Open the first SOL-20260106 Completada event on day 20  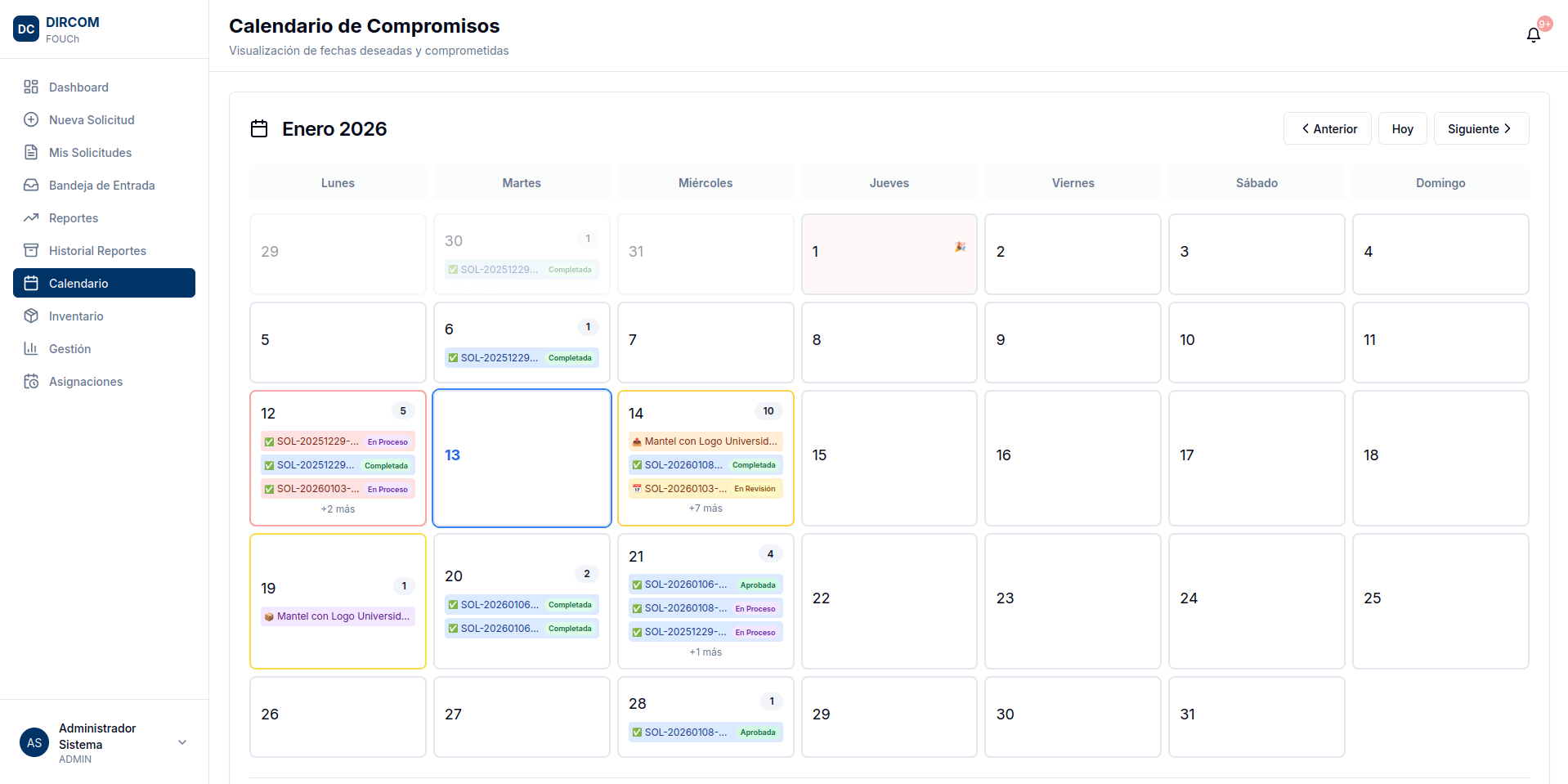[x=522, y=605]
